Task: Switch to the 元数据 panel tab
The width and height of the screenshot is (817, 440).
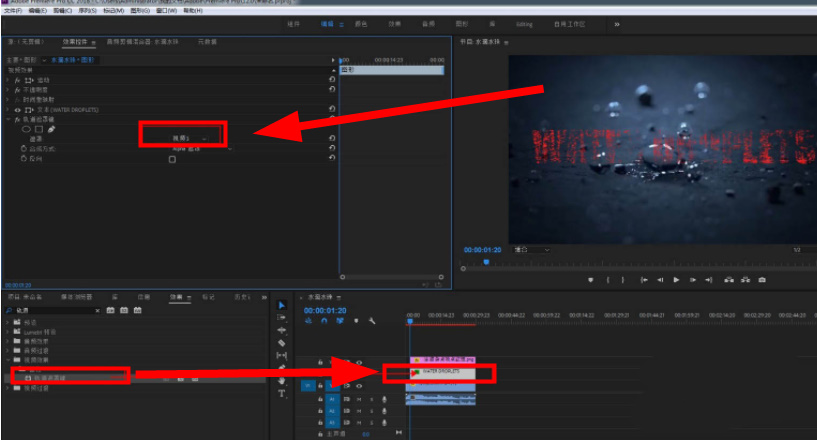Action: click(207, 42)
